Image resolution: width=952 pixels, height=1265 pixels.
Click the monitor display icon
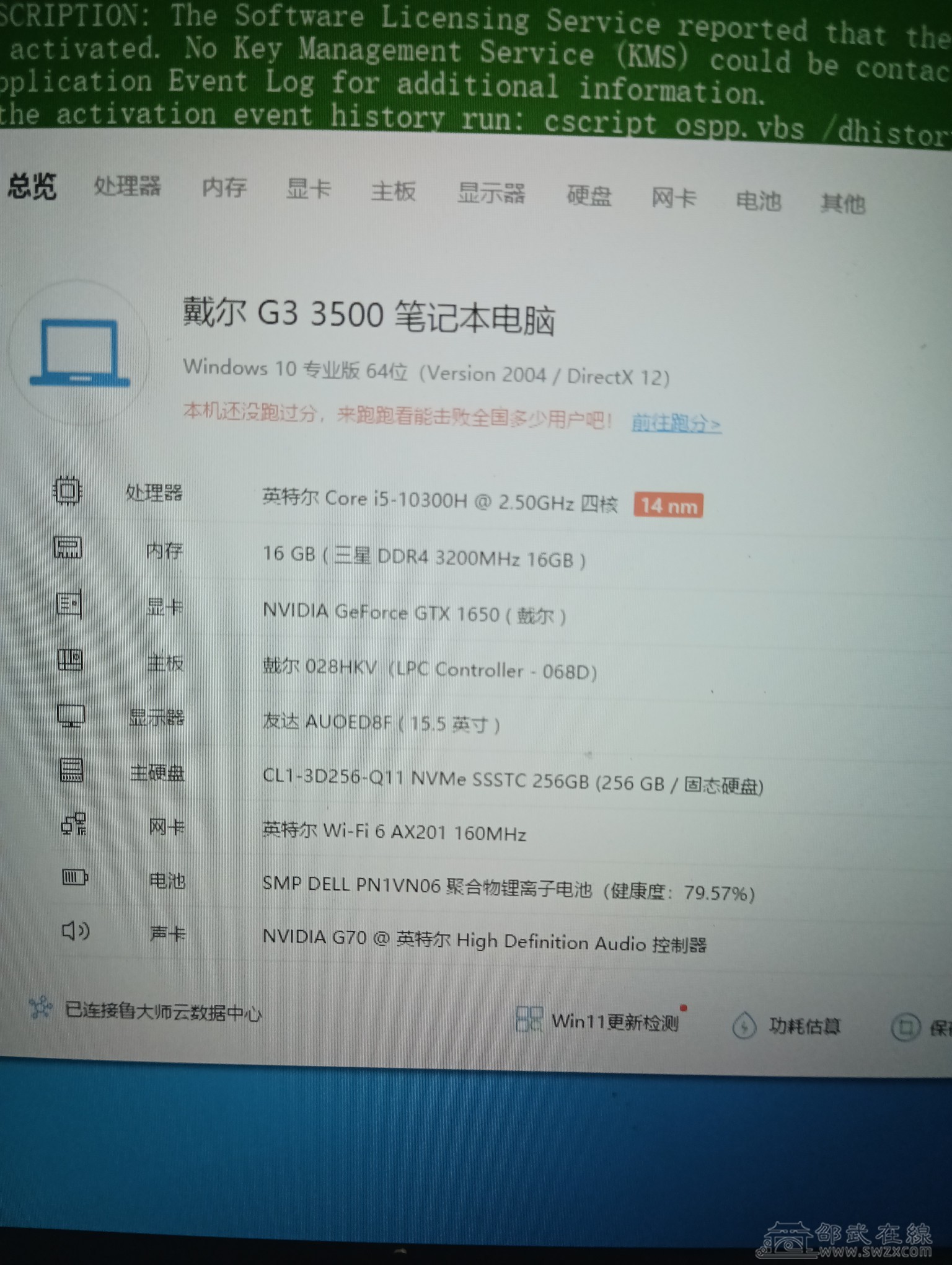click(x=71, y=716)
